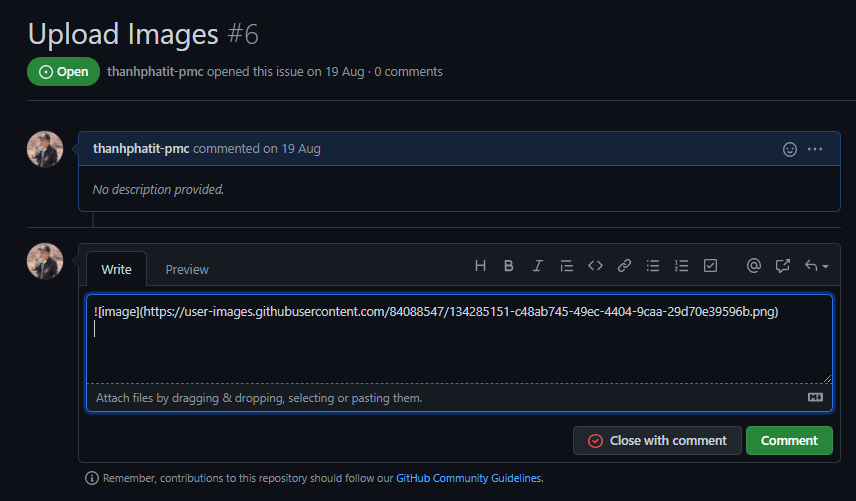This screenshot has height=501, width=856.
Task: Click the green Comment button
Action: (x=789, y=440)
